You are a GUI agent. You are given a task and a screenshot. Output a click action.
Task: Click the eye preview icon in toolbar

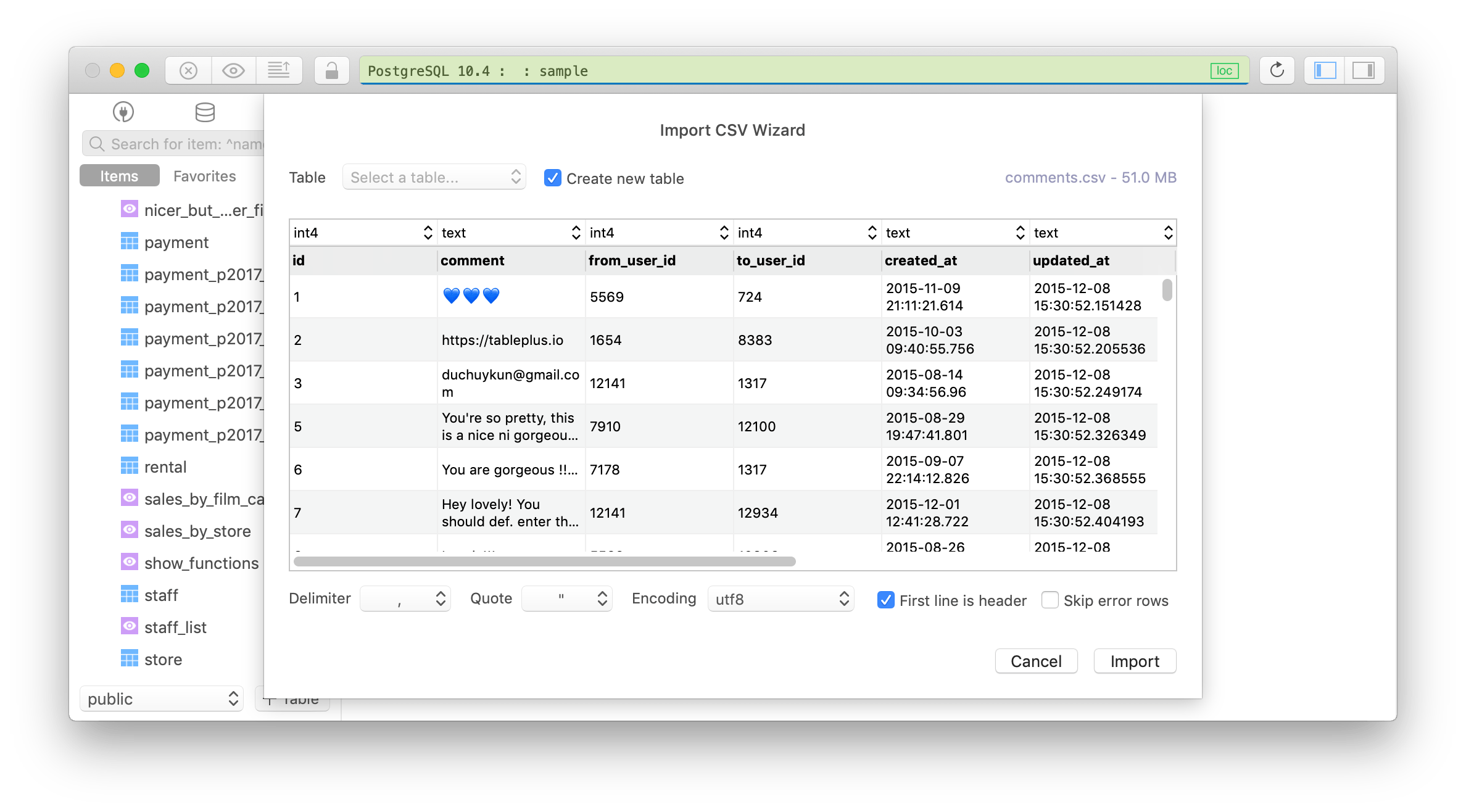233,70
